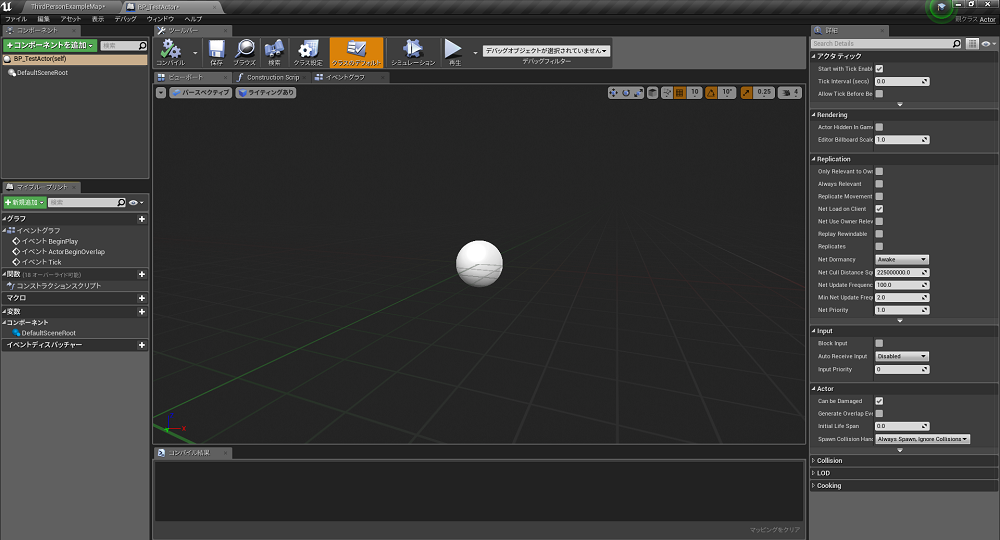The height and width of the screenshot is (540, 1000).
Task: Click Tick Interval value field
Action: [x=902, y=82]
